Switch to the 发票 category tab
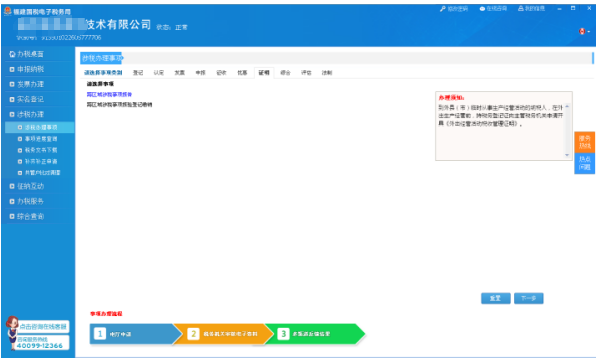This screenshot has height=360, width=605. click(179, 73)
